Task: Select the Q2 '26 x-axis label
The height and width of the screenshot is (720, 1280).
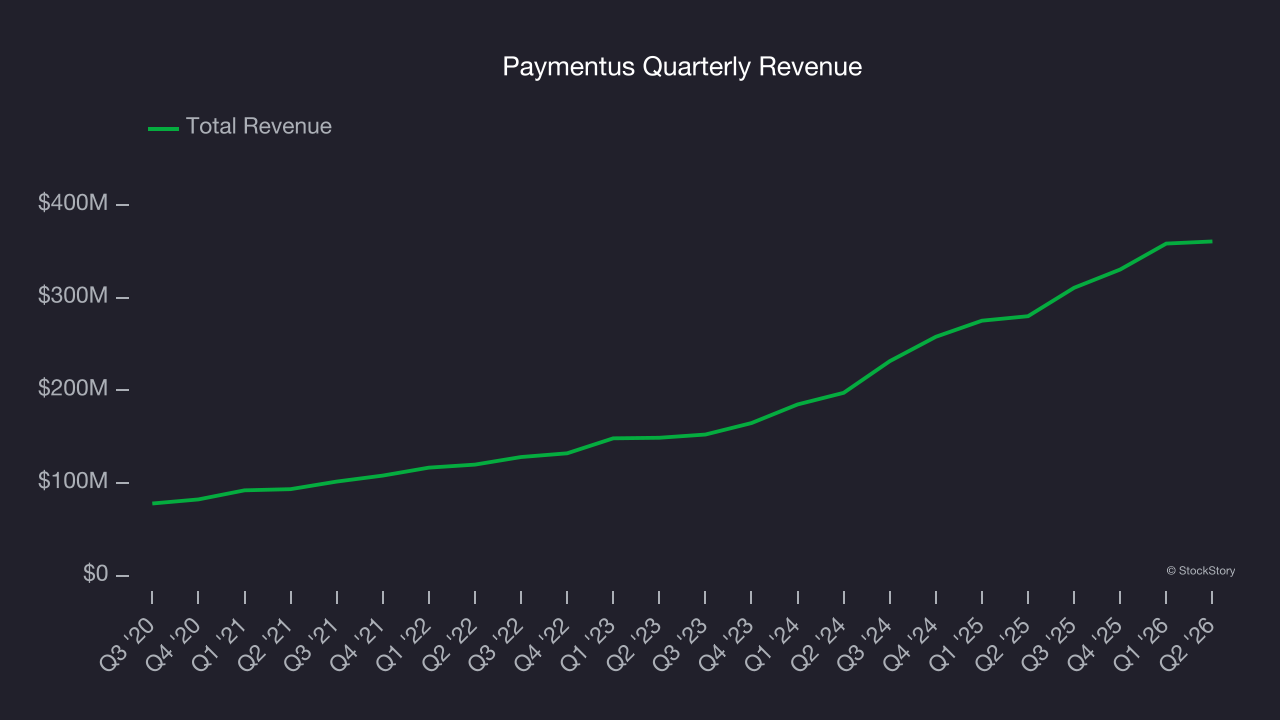Action: (1186, 642)
